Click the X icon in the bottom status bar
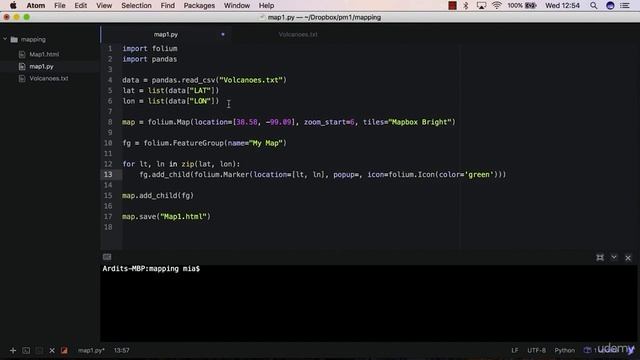Viewport: 640px width, 360px height. coord(52,350)
